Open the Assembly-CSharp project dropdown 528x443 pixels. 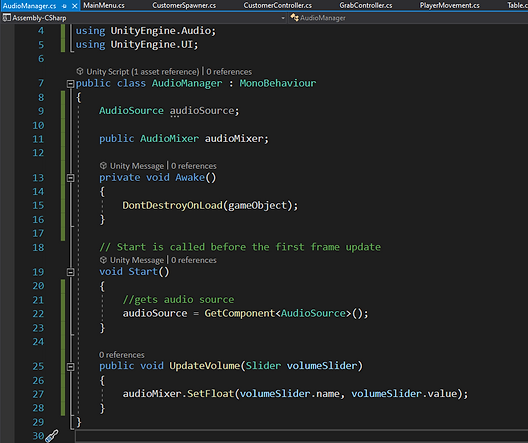283,18
